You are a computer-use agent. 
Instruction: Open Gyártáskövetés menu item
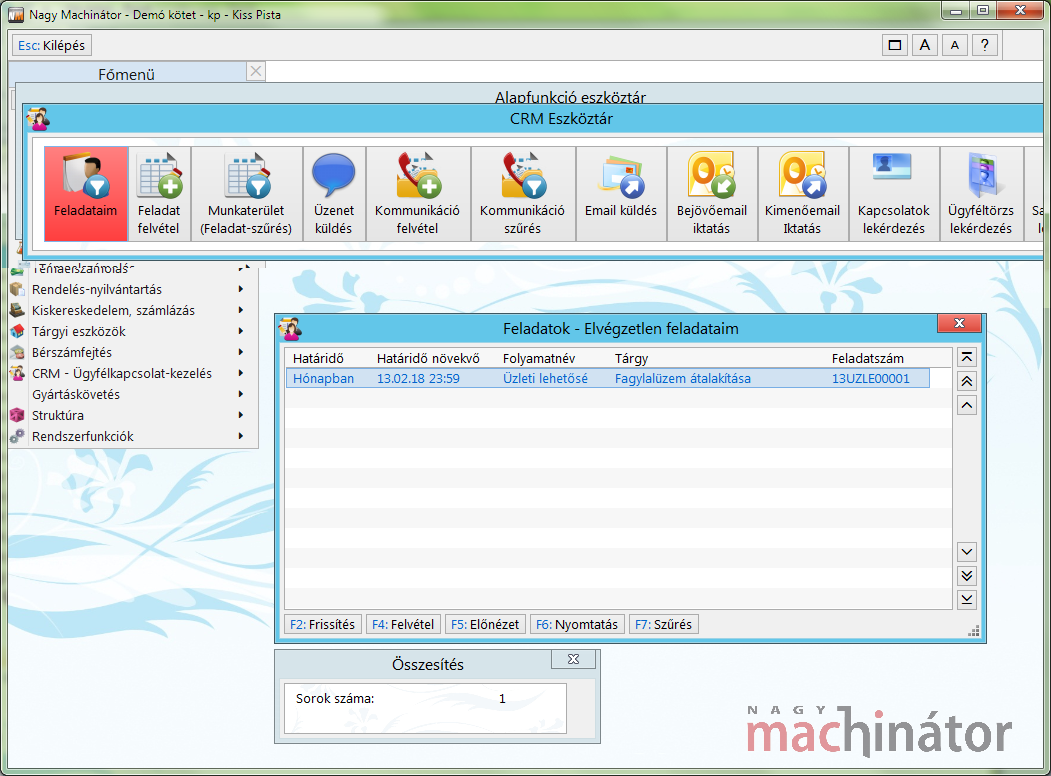click(133, 394)
